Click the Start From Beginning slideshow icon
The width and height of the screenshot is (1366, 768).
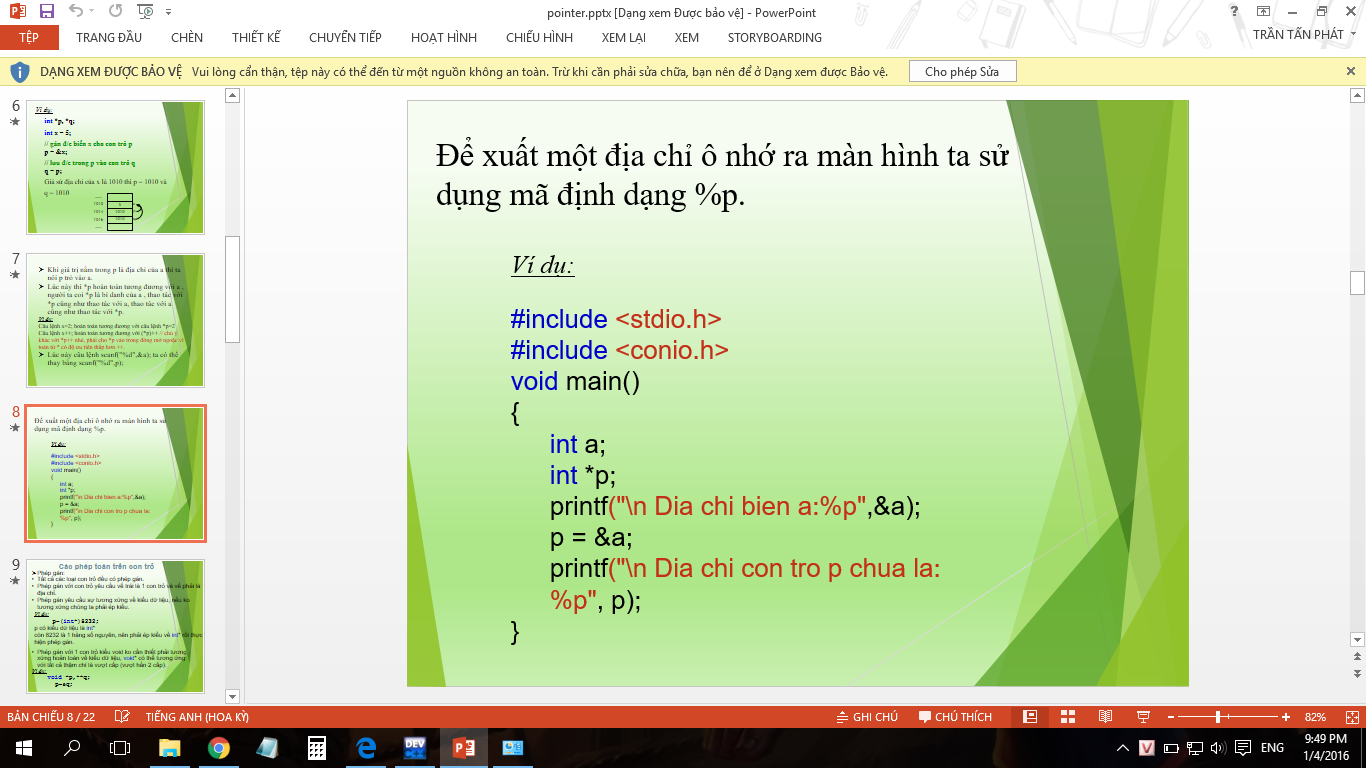146,12
